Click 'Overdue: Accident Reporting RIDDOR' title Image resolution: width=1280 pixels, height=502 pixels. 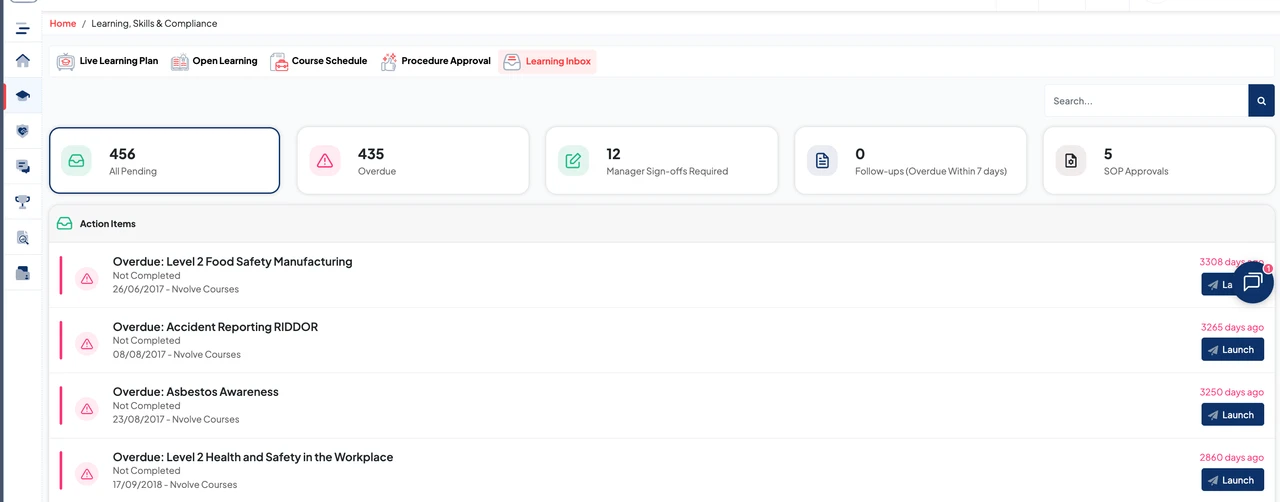[215, 327]
